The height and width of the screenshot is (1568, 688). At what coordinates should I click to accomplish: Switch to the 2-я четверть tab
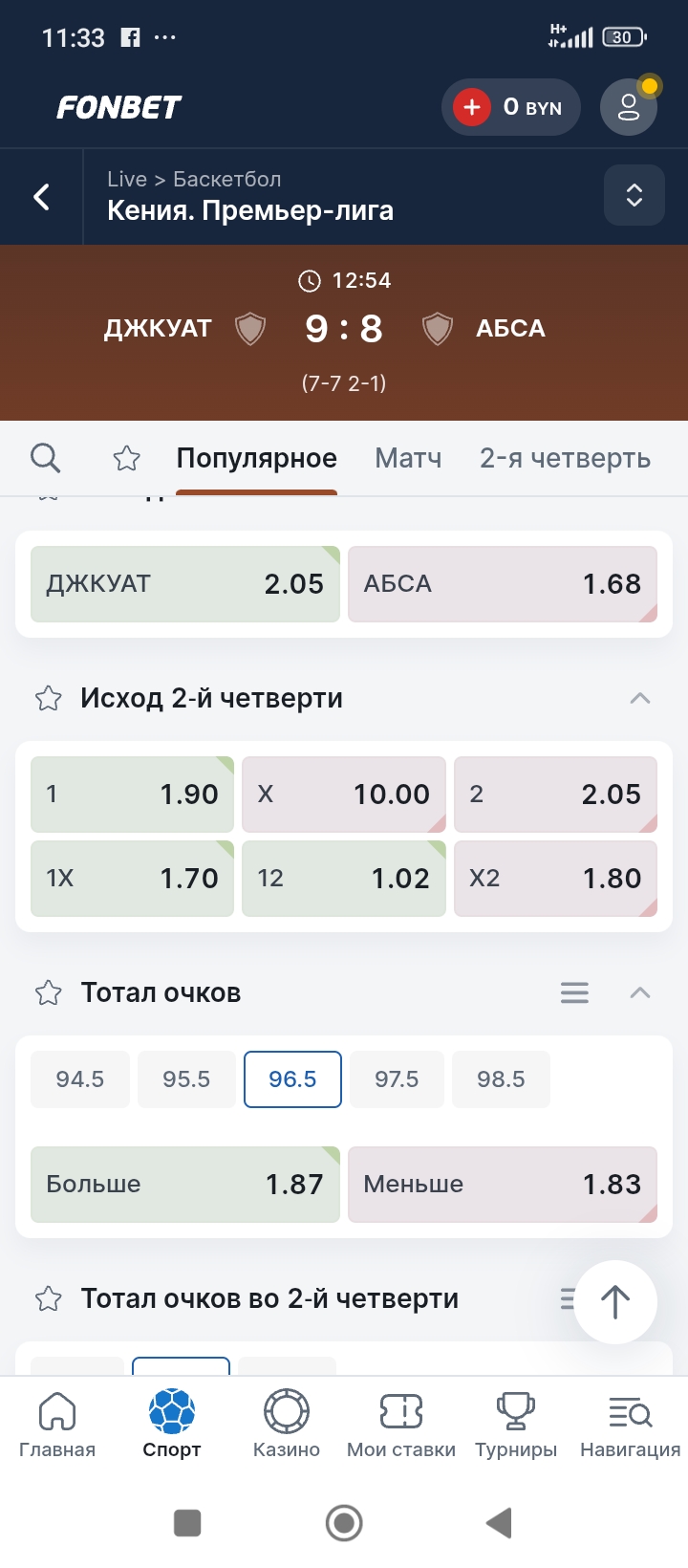pos(565,459)
